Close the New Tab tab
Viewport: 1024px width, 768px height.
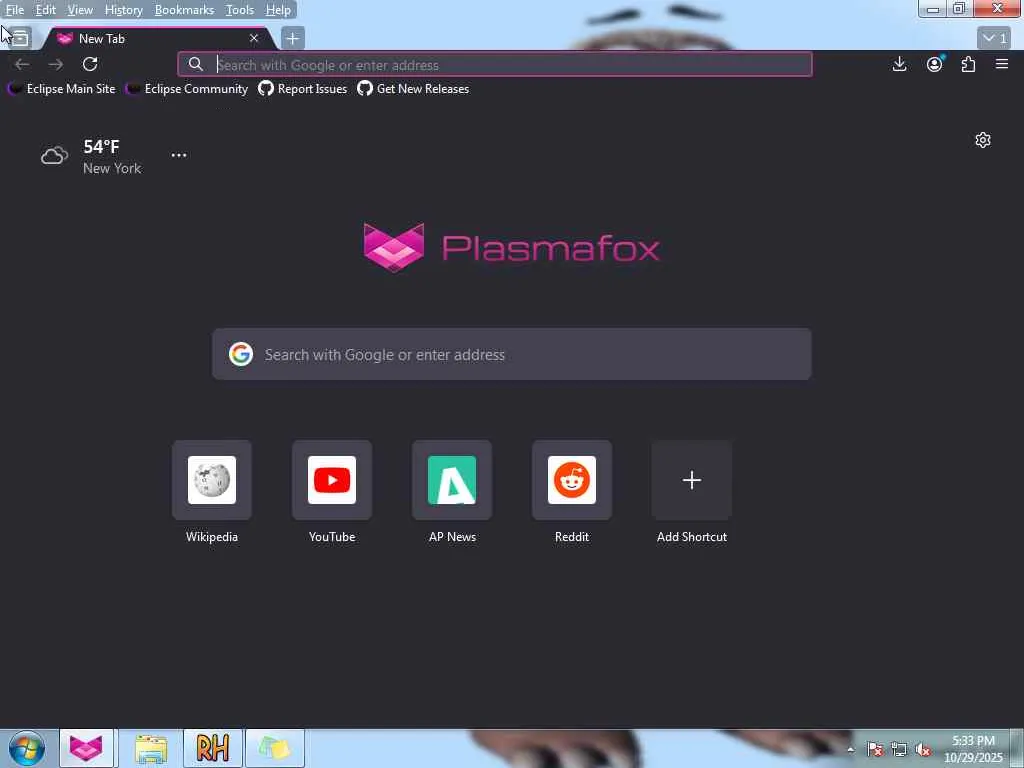coord(254,39)
